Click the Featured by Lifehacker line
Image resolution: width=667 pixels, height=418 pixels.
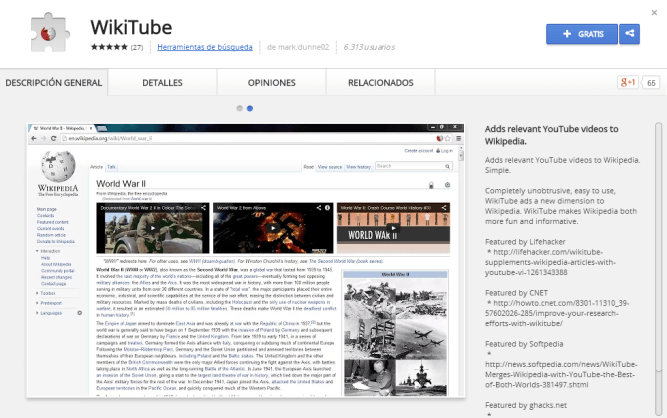click(525, 242)
